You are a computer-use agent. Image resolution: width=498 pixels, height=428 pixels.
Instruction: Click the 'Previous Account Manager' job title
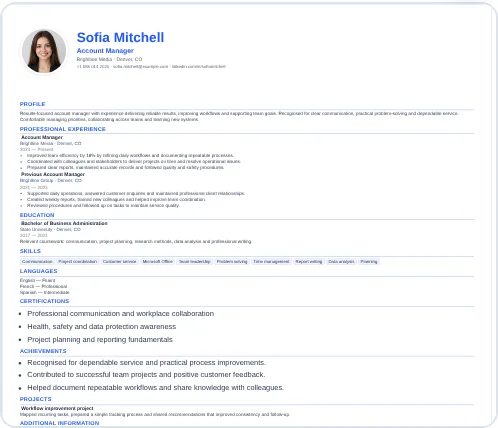pyautogui.click(x=53, y=174)
